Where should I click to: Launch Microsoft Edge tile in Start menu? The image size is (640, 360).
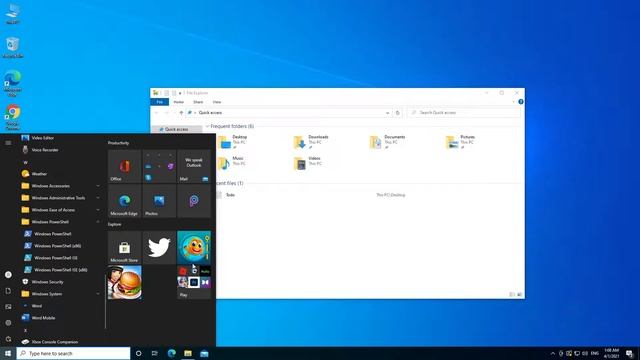point(124,201)
